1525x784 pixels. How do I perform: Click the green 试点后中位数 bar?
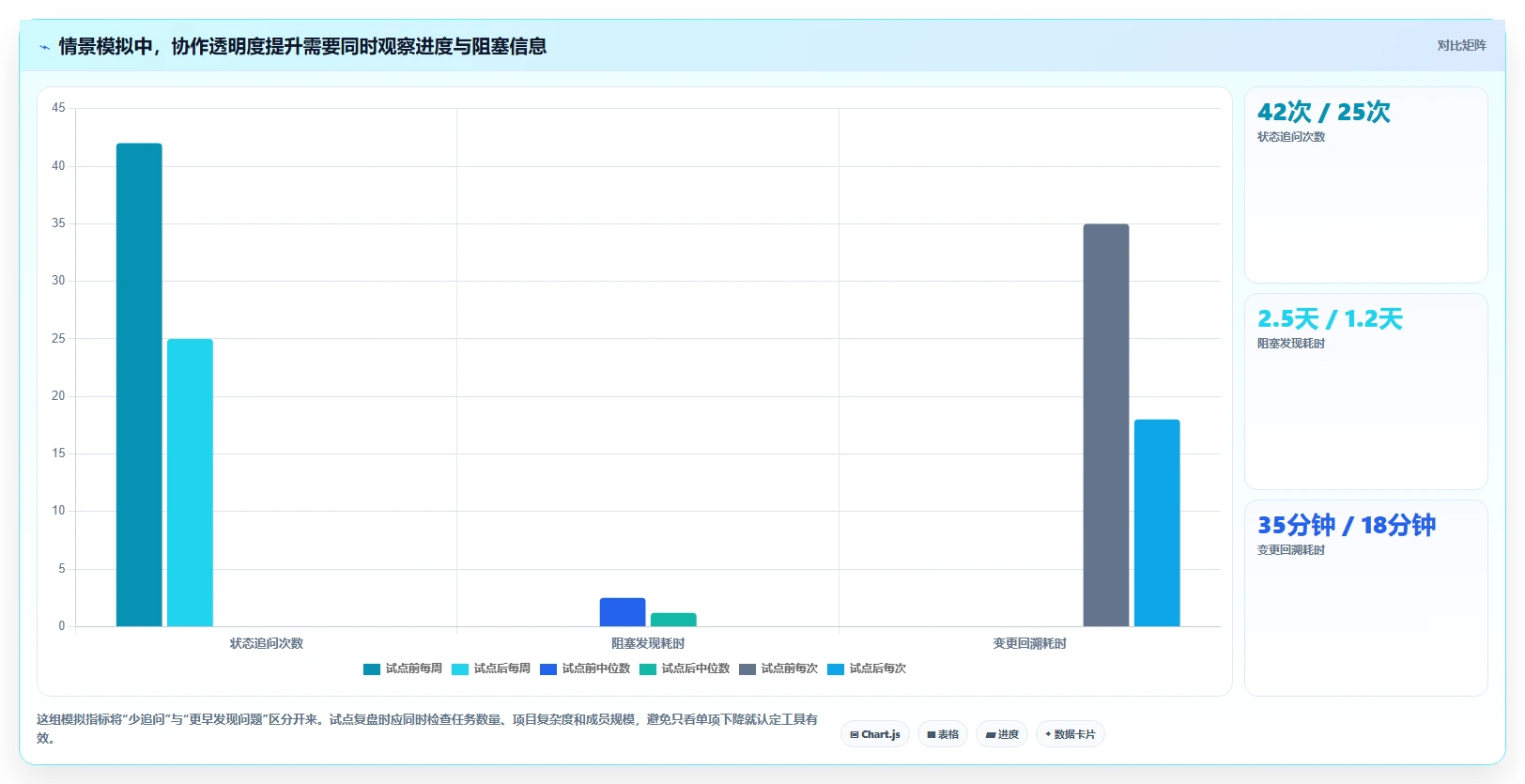coord(673,620)
